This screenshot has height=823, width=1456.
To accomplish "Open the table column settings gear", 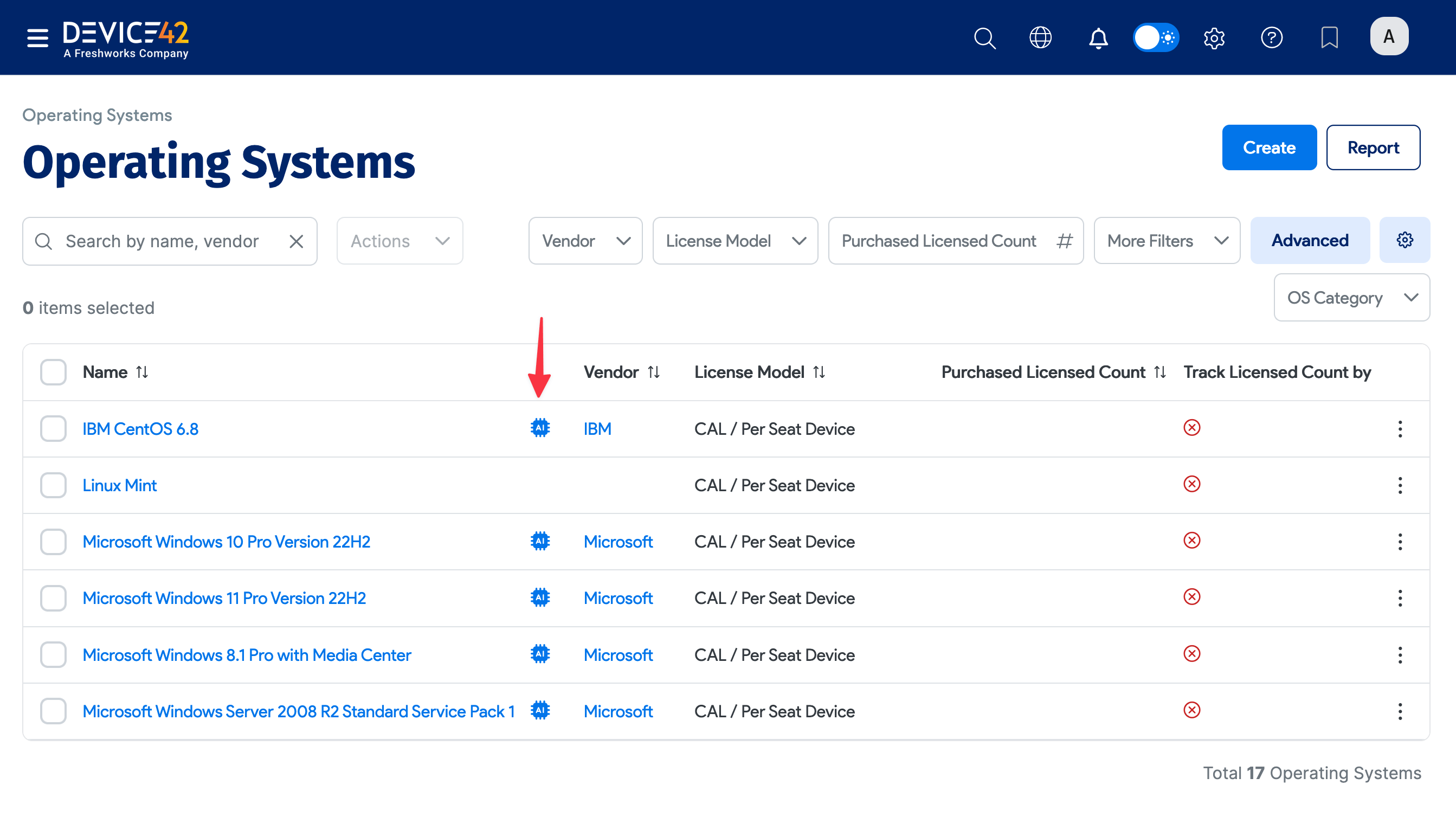I will 1405,240.
